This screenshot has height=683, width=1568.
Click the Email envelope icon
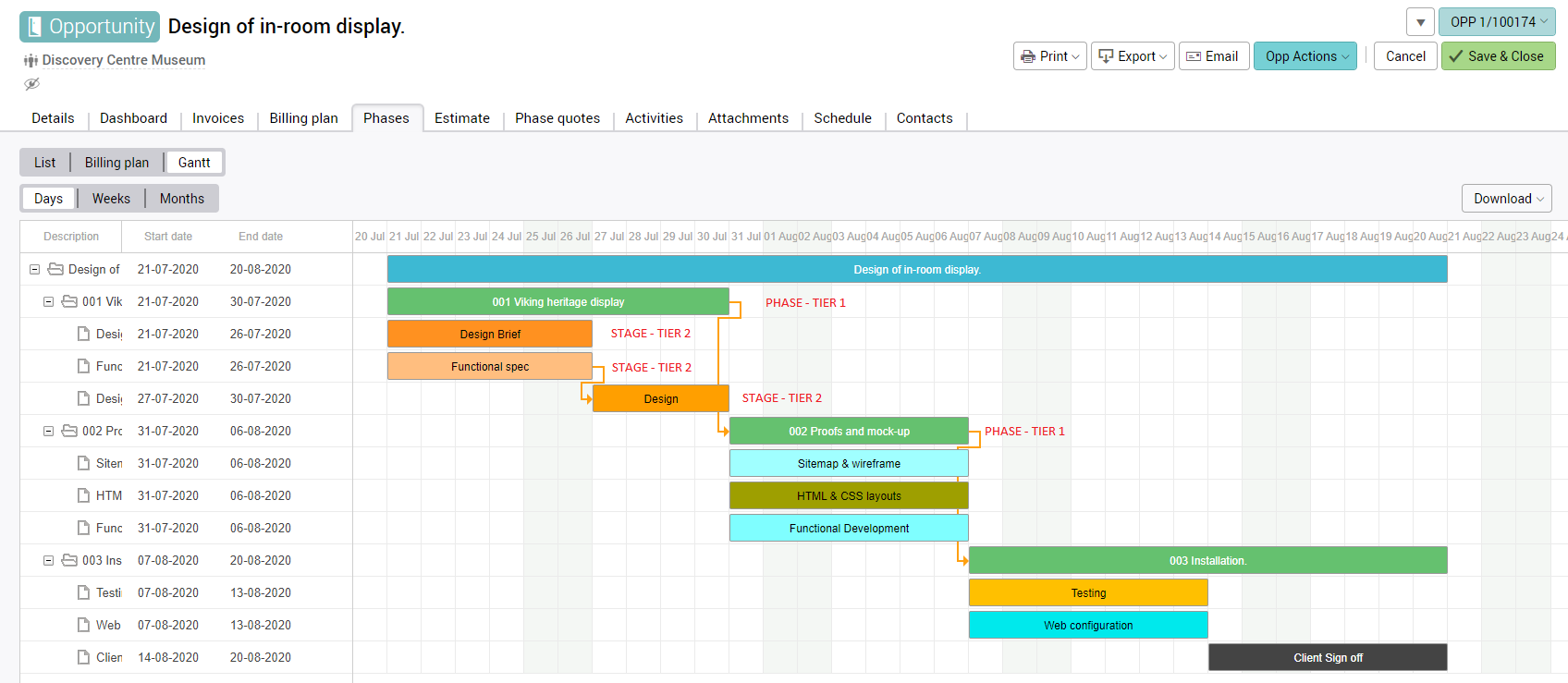click(x=1194, y=56)
